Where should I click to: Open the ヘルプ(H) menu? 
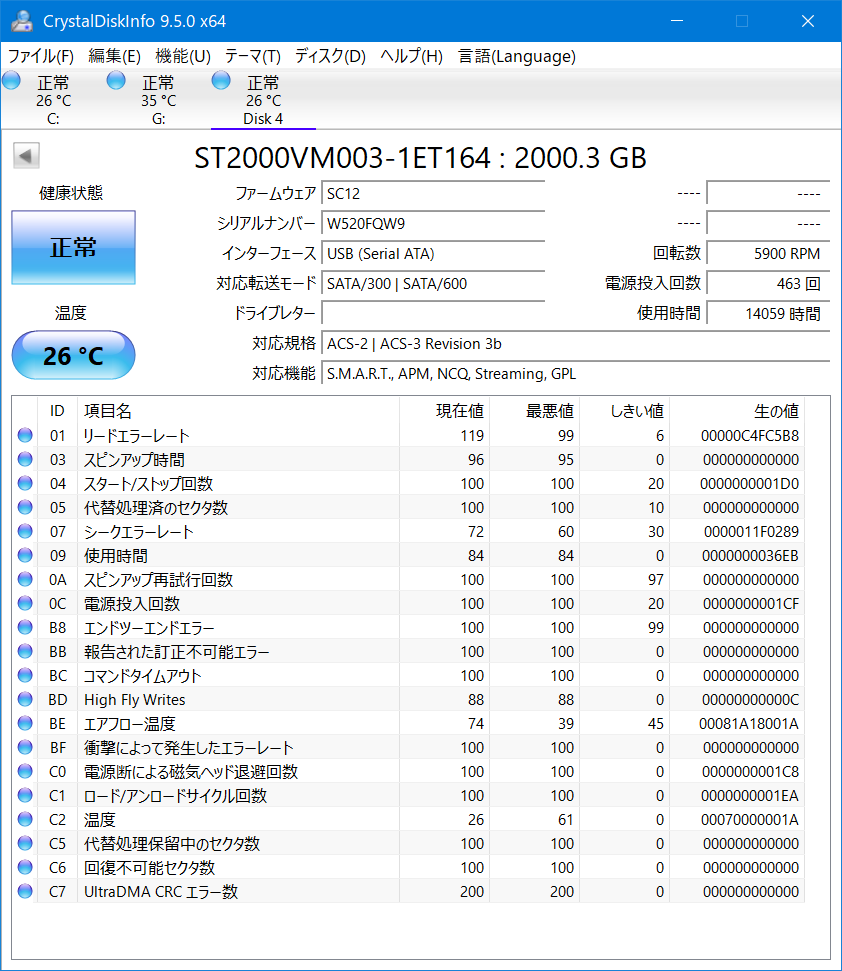(x=412, y=56)
